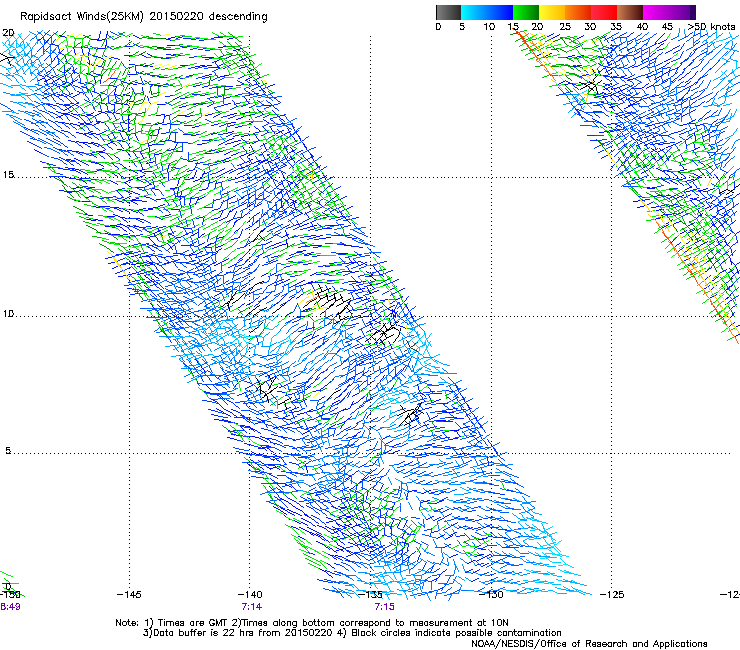The width and height of the screenshot is (740, 650).
Task: Select the yellow 20-25 knots color segment
Action: tap(552, 12)
